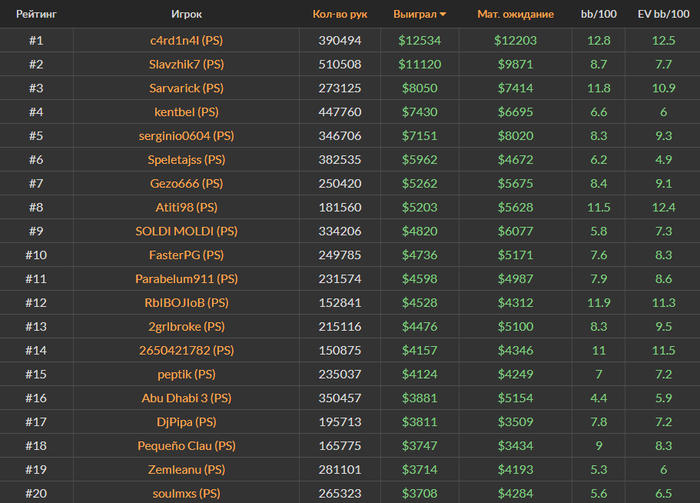Click 2650421782 (PS) player name
Viewport: 700px width, 503px height.
click(187, 350)
